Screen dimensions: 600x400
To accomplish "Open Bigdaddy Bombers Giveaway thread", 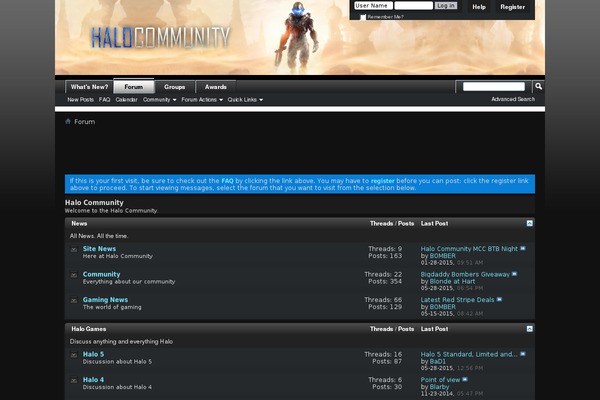I will tap(465, 274).
